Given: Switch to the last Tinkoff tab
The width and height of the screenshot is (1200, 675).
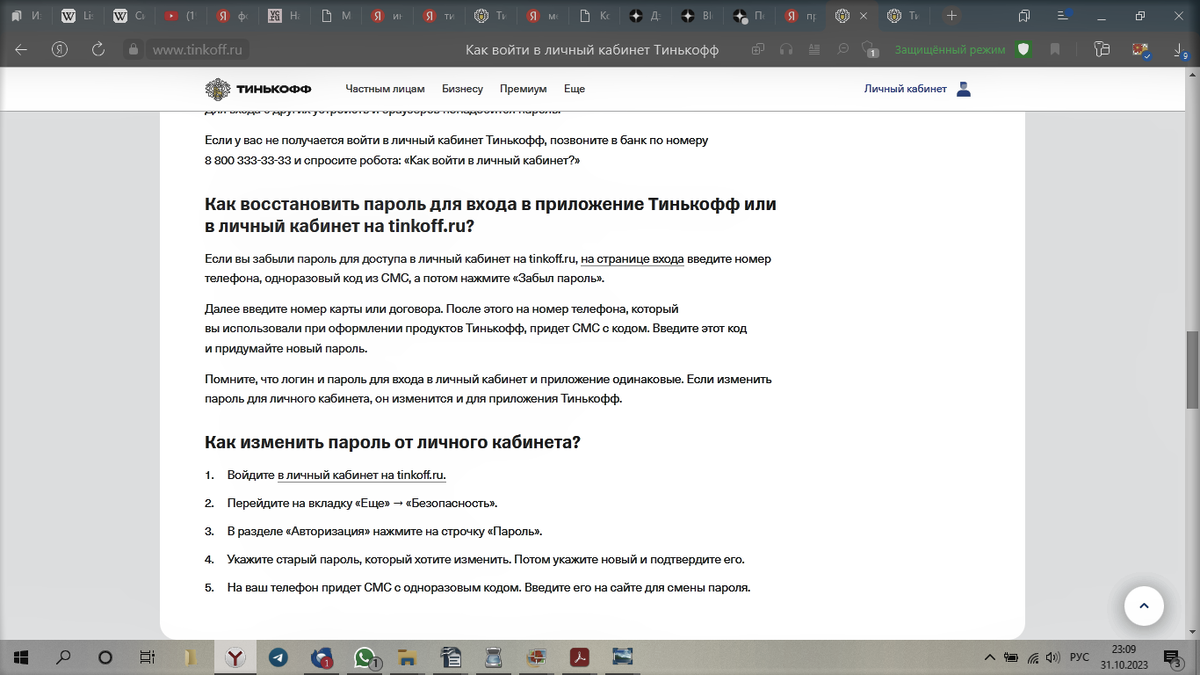Looking at the screenshot, I should click(x=903, y=16).
